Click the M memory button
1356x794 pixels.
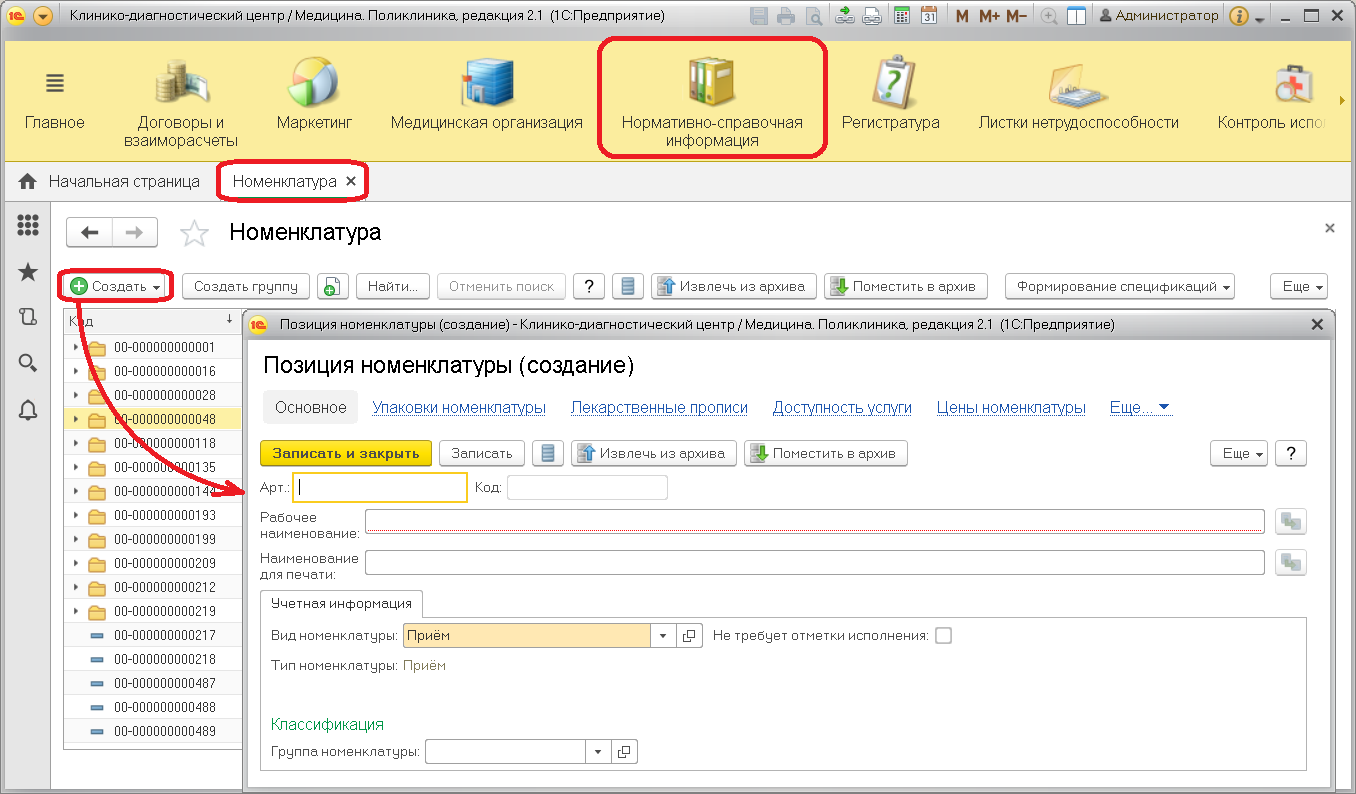pos(962,16)
